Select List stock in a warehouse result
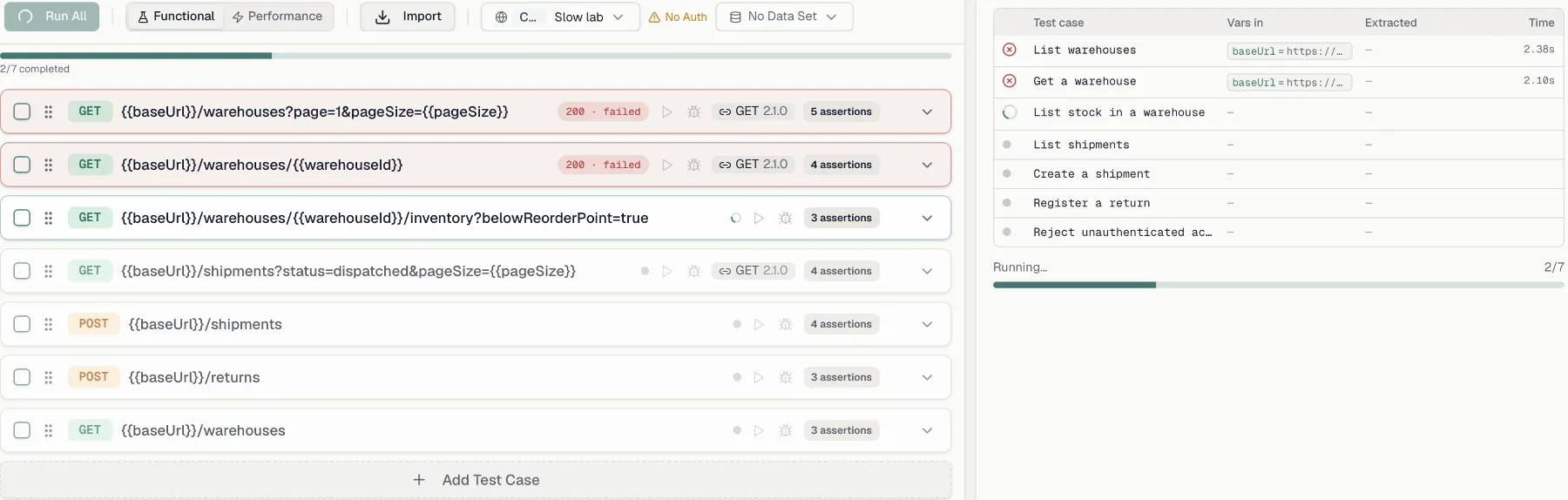 point(1278,113)
